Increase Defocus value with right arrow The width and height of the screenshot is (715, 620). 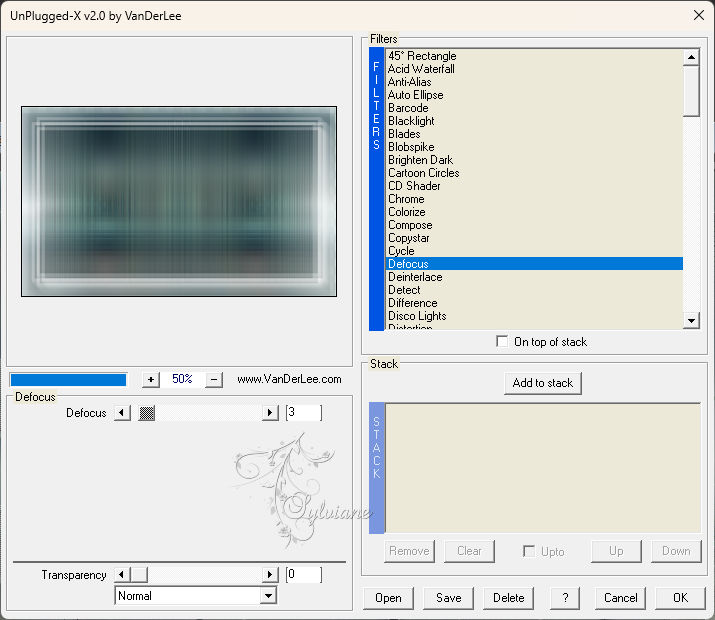click(x=270, y=413)
